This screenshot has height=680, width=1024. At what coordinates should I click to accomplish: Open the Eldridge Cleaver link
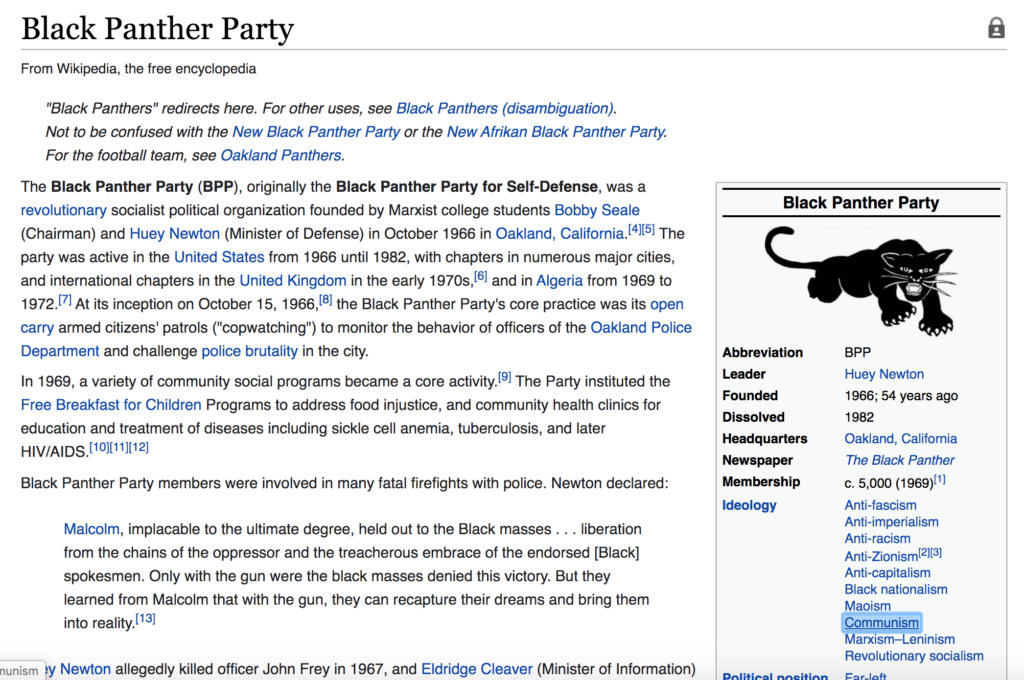[477, 669]
